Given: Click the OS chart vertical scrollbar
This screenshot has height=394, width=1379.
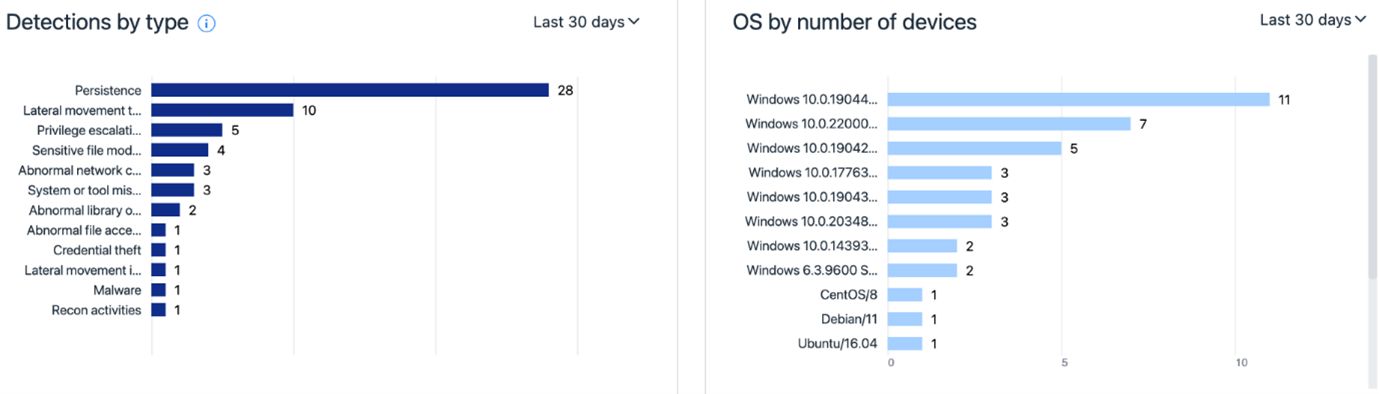Looking at the screenshot, I should 1372,165.
